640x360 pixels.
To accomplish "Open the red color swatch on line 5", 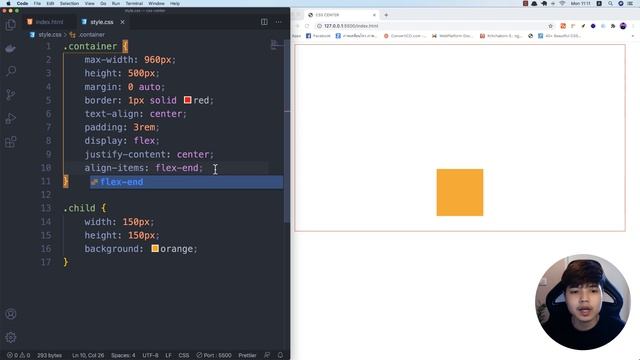I will [188, 100].
